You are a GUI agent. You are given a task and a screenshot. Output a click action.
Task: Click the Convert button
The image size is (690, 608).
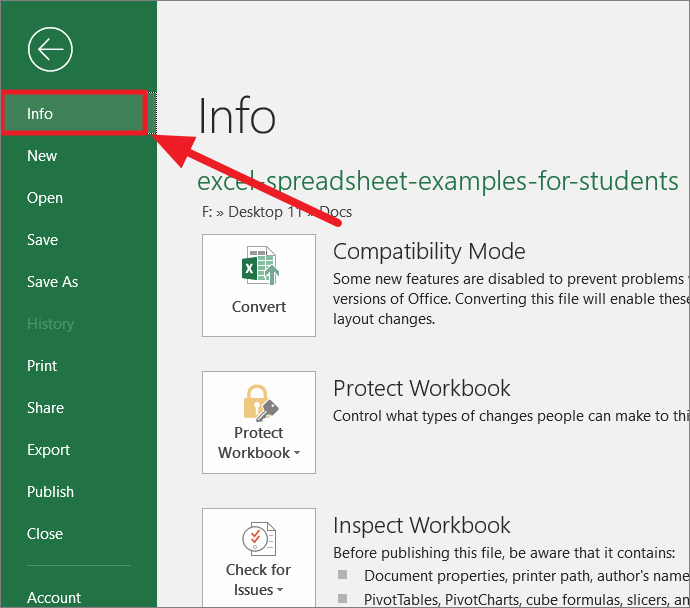coord(259,286)
